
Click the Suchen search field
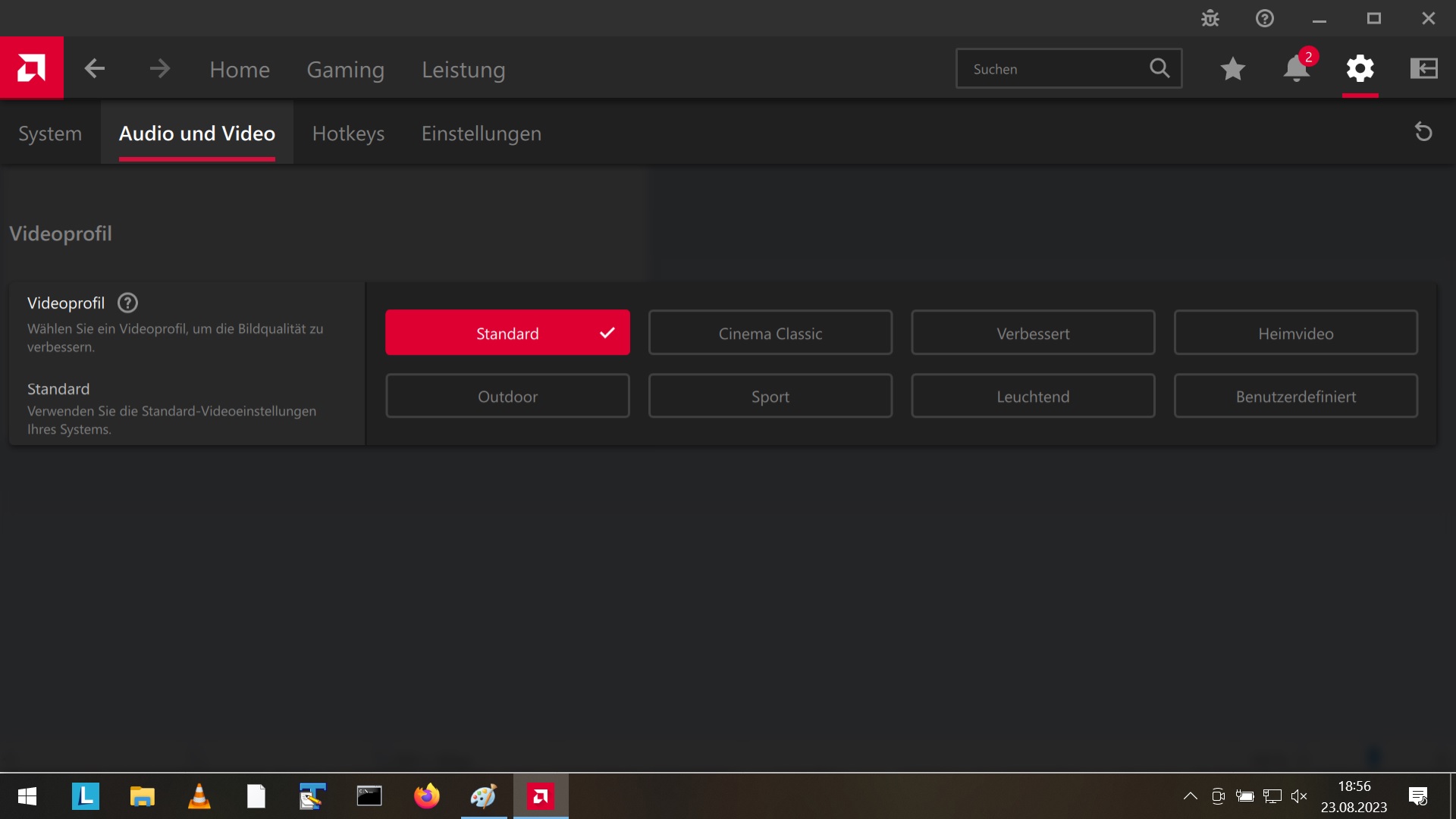(x=1054, y=69)
